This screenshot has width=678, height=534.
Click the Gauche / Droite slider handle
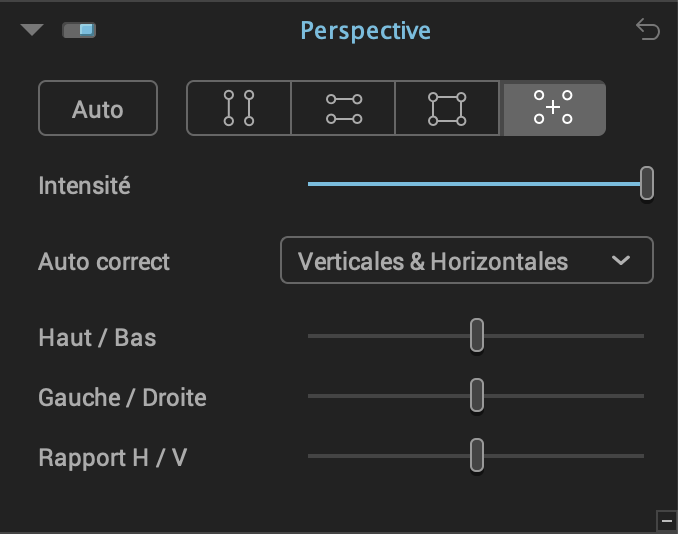pos(477,395)
